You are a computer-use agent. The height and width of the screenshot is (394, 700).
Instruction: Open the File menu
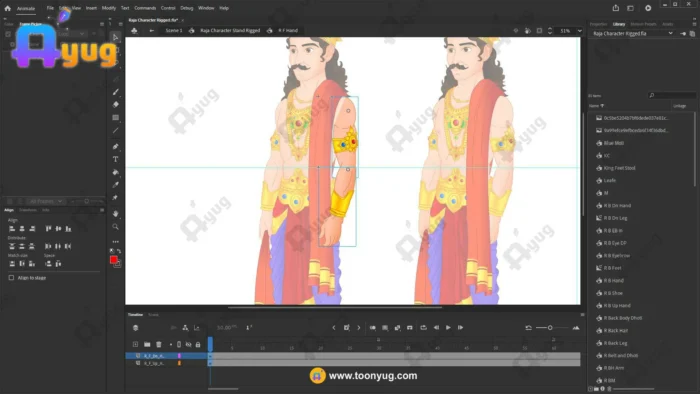(50, 8)
